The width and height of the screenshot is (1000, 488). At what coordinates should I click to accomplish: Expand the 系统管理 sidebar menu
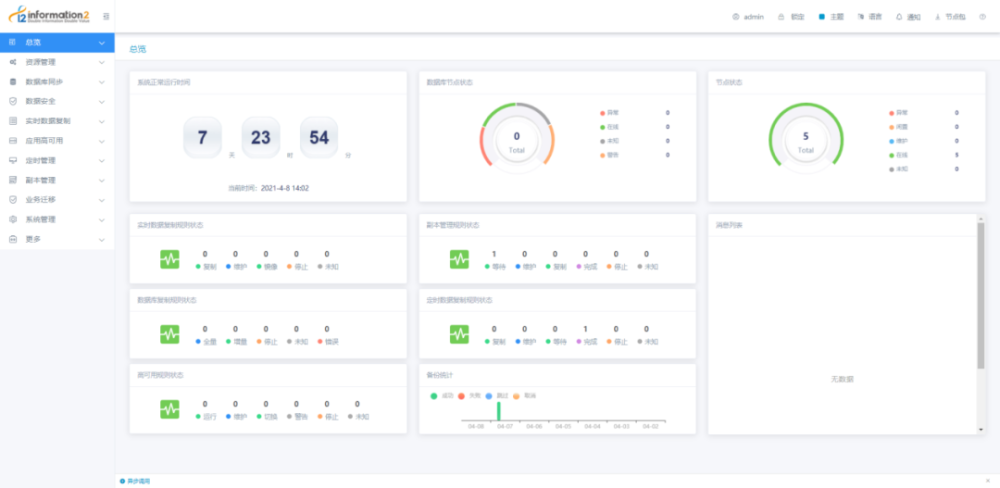pos(57,219)
